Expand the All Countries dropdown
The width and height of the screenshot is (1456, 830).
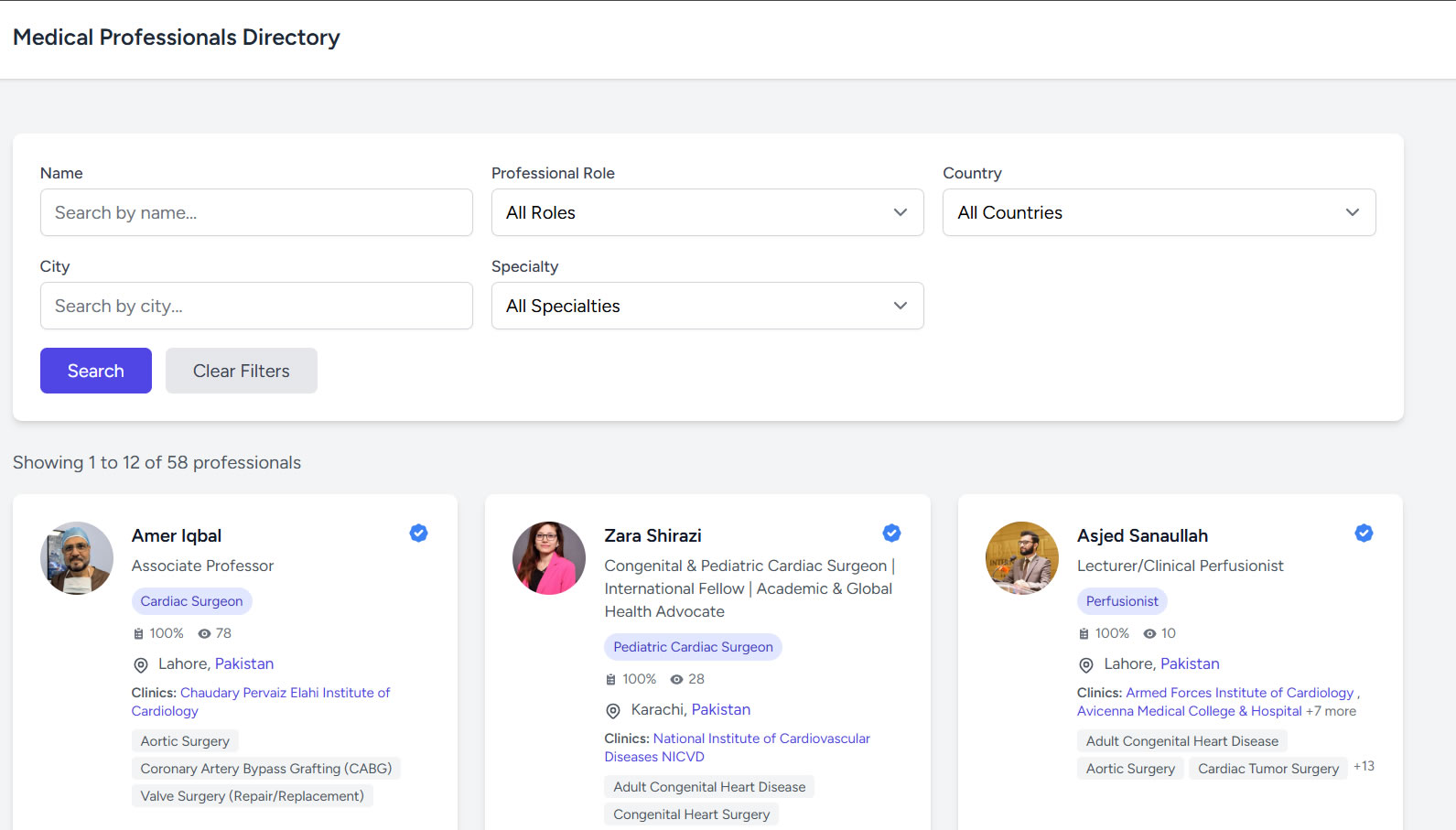[x=1159, y=212]
